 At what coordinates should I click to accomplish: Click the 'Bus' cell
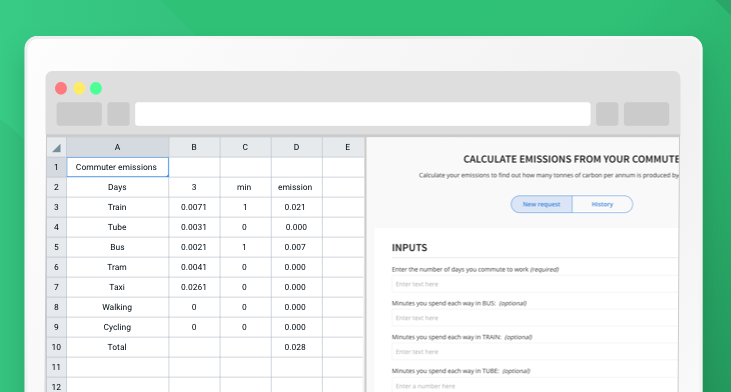(x=117, y=247)
